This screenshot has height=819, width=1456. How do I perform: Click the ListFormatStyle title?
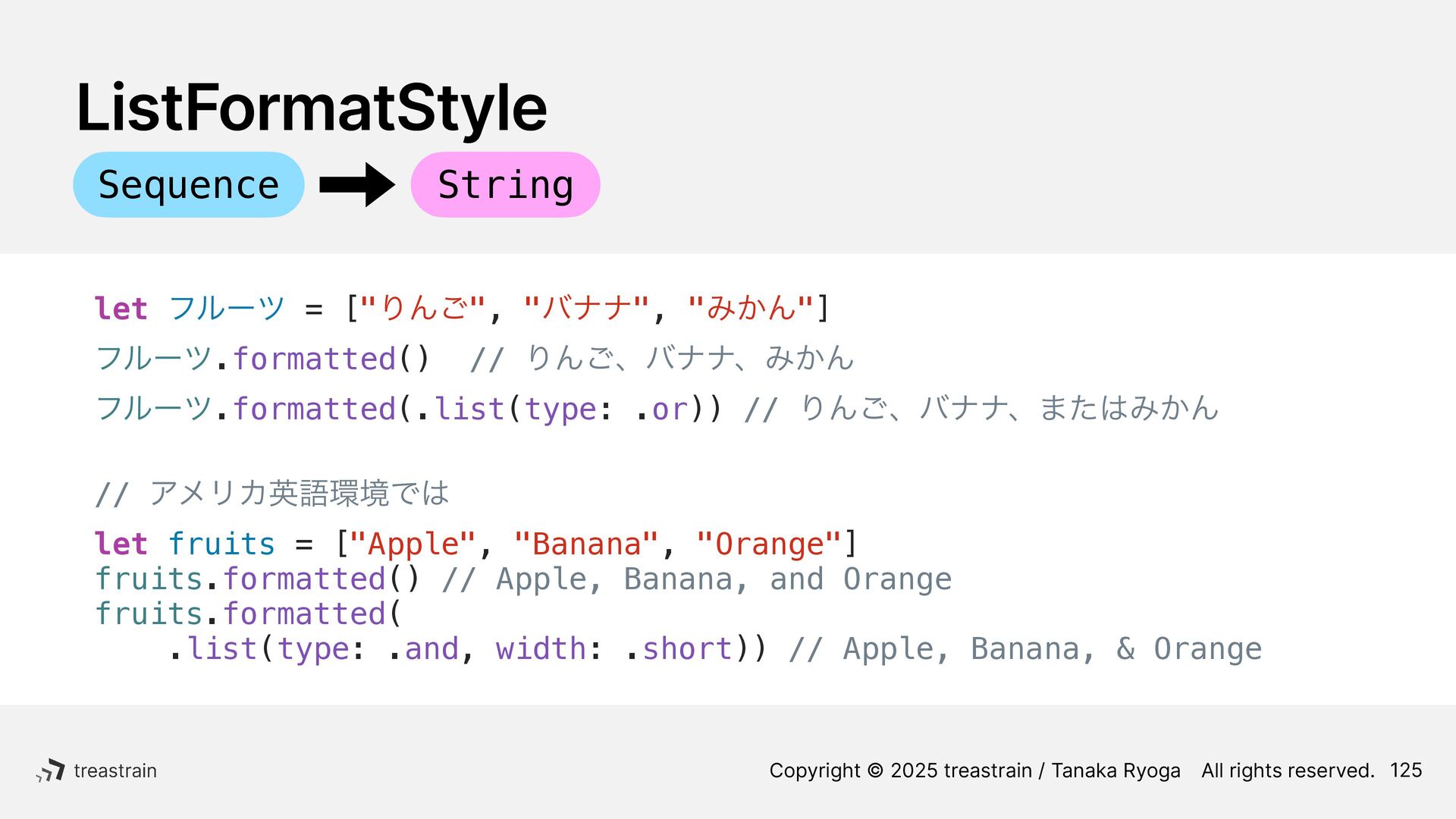(x=312, y=108)
